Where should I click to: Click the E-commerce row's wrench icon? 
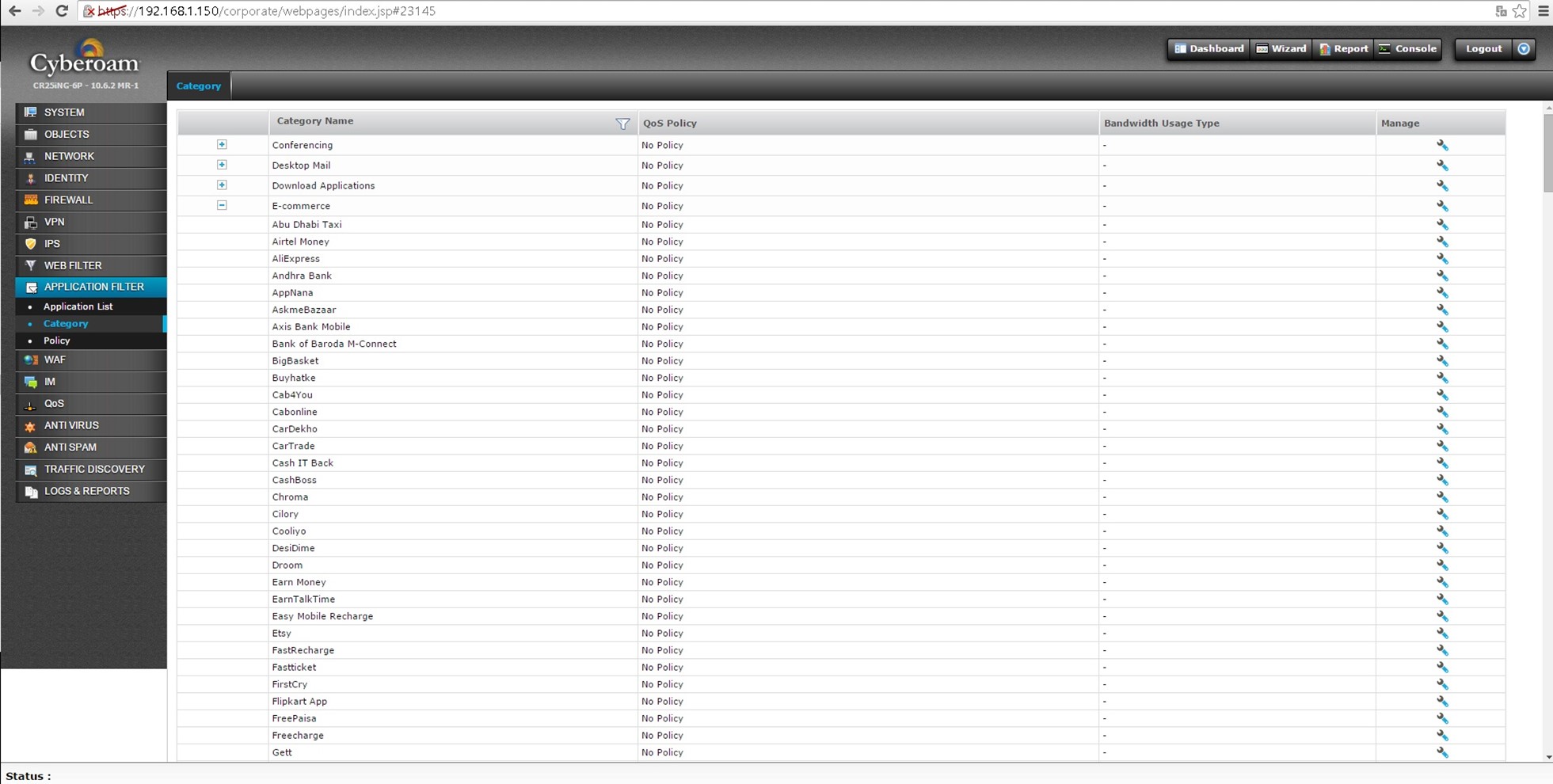tap(1442, 206)
